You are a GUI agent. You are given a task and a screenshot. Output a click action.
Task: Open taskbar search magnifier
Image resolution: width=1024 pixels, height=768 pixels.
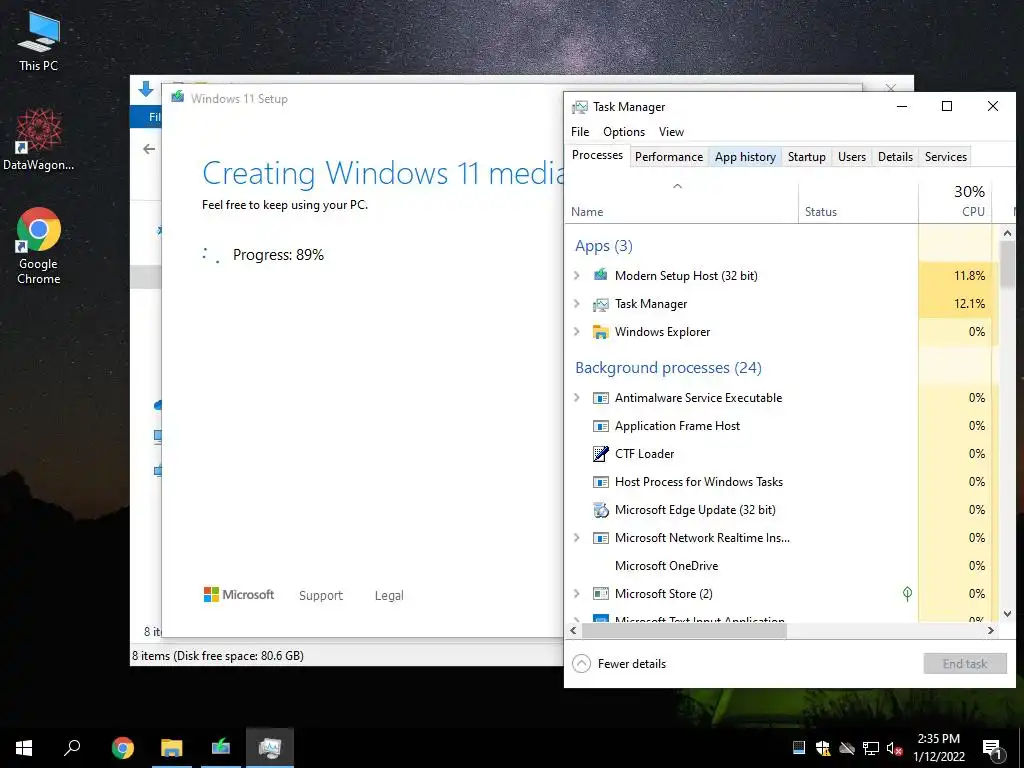coord(72,748)
